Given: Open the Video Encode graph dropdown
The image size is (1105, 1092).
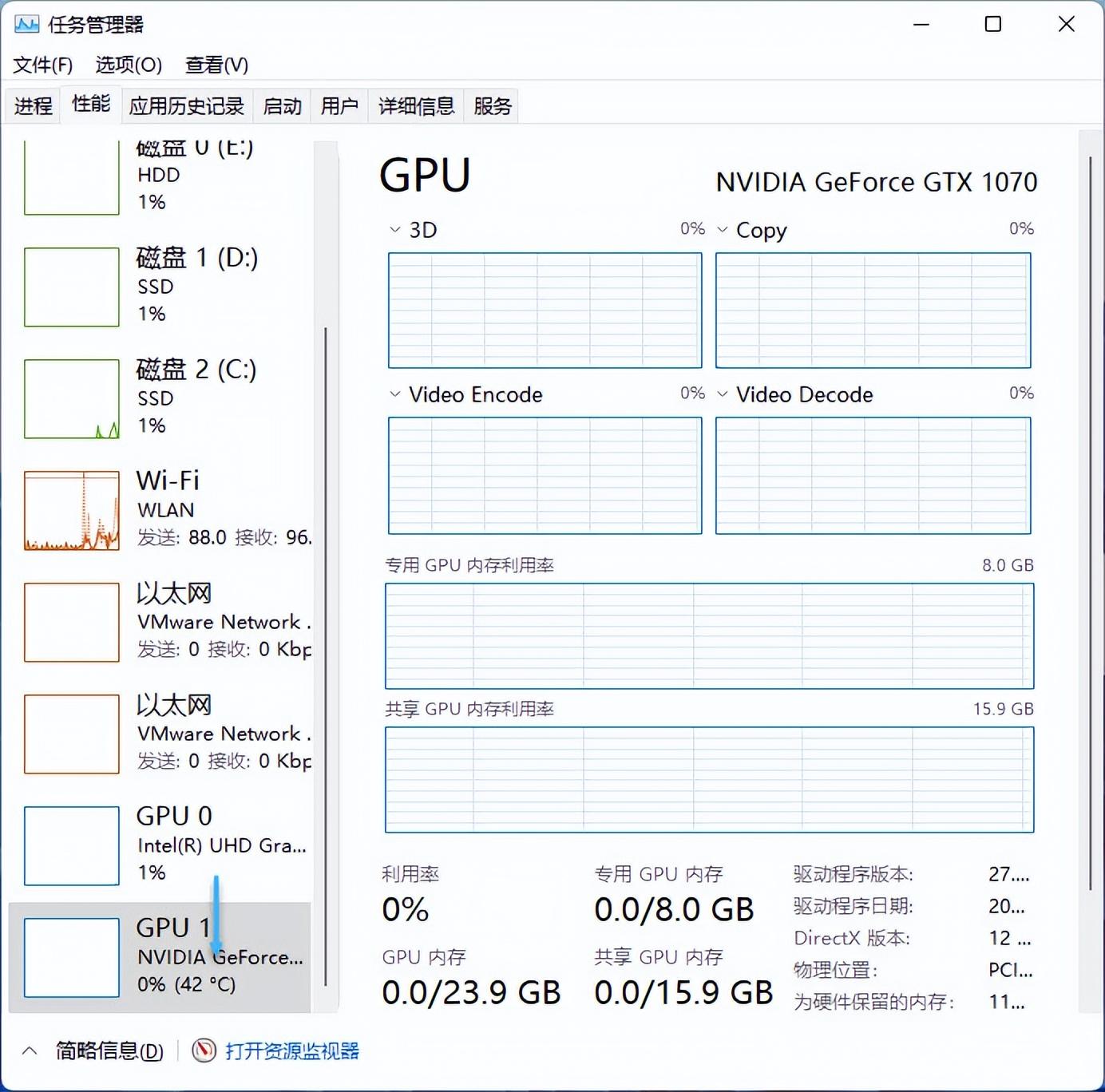Looking at the screenshot, I should pos(394,394).
